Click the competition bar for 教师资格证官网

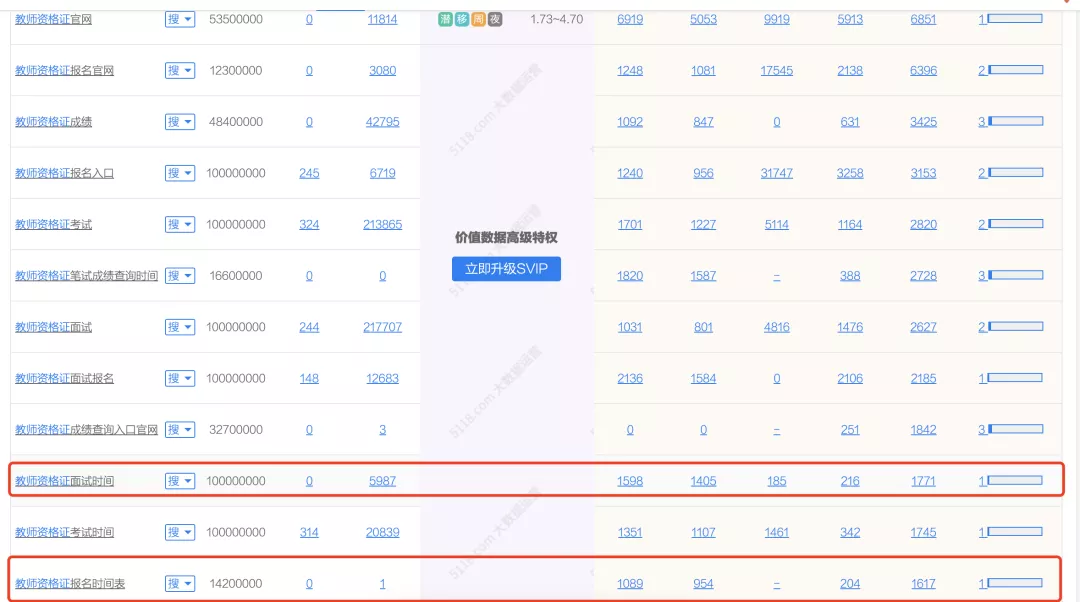pos(1015,19)
